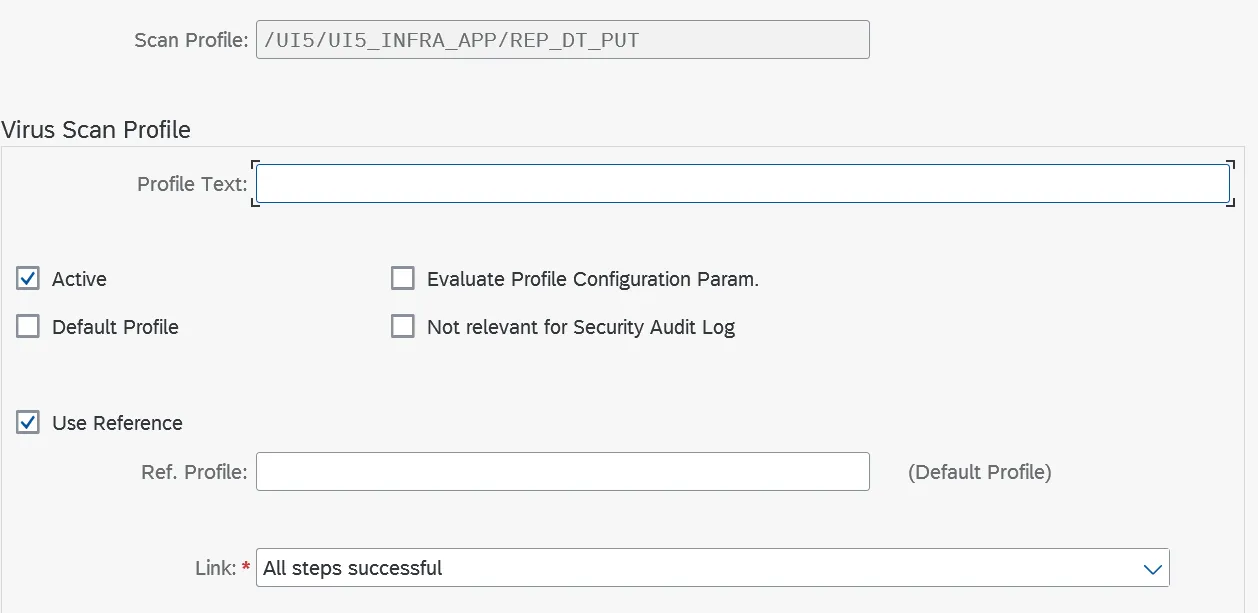Click 'Not relevant for Security Audit Log' label
The width and height of the screenshot is (1258, 613).
tap(580, 327)
